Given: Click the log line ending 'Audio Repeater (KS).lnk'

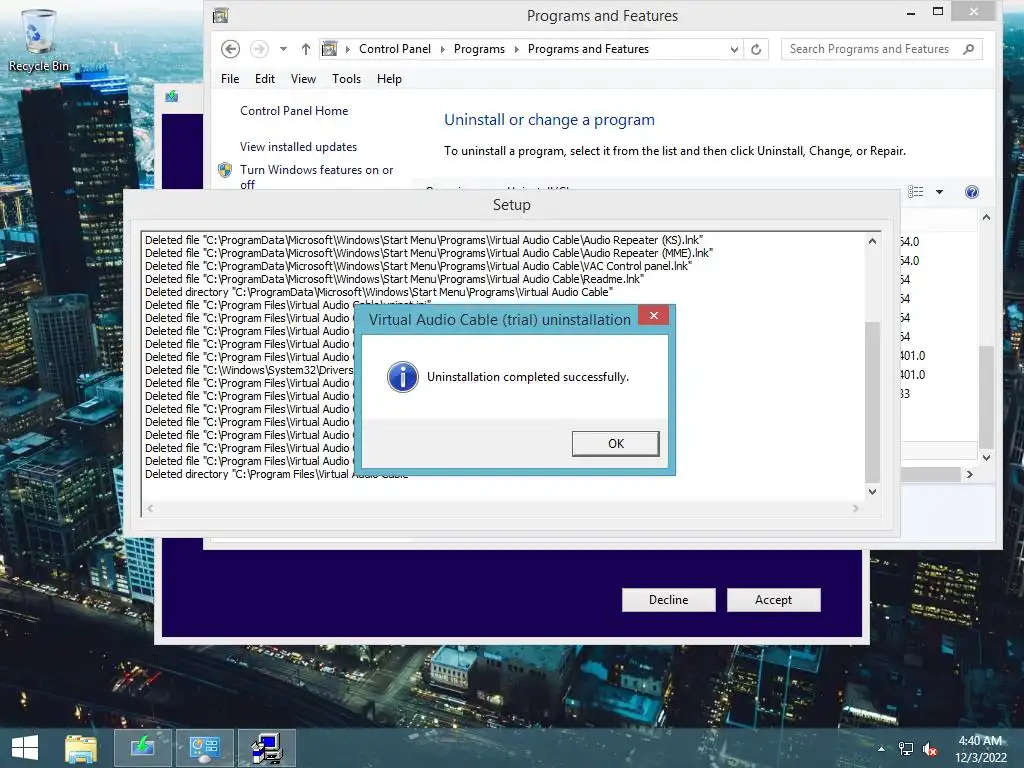Looking at the screenshot, I should [424, 240].
